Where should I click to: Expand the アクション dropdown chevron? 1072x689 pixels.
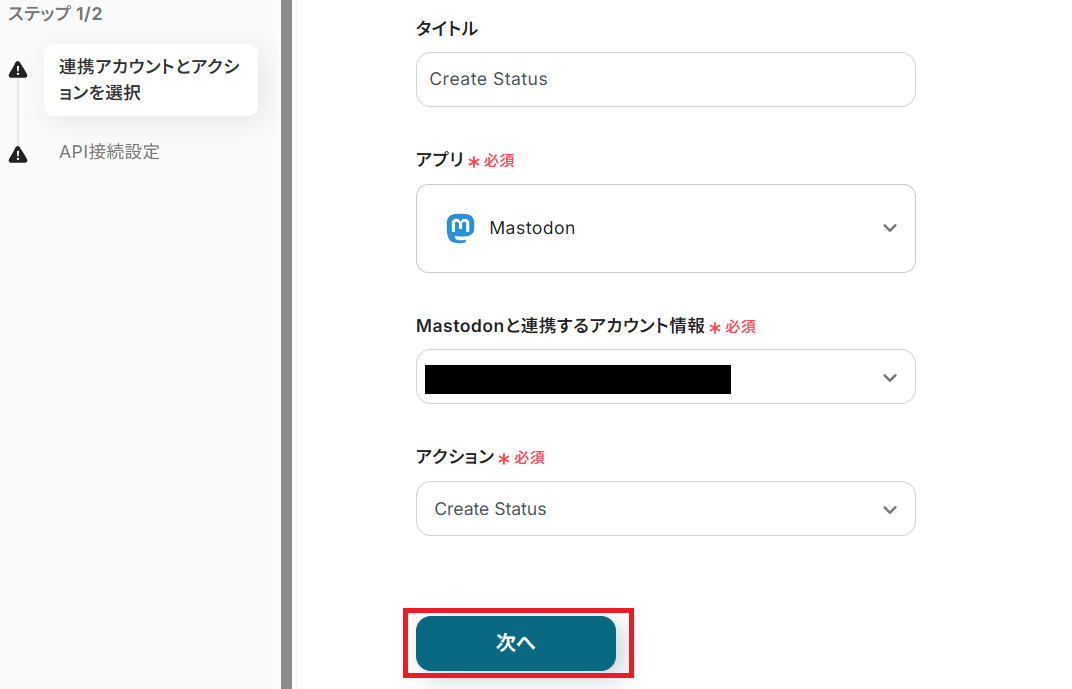pos(890,510)
